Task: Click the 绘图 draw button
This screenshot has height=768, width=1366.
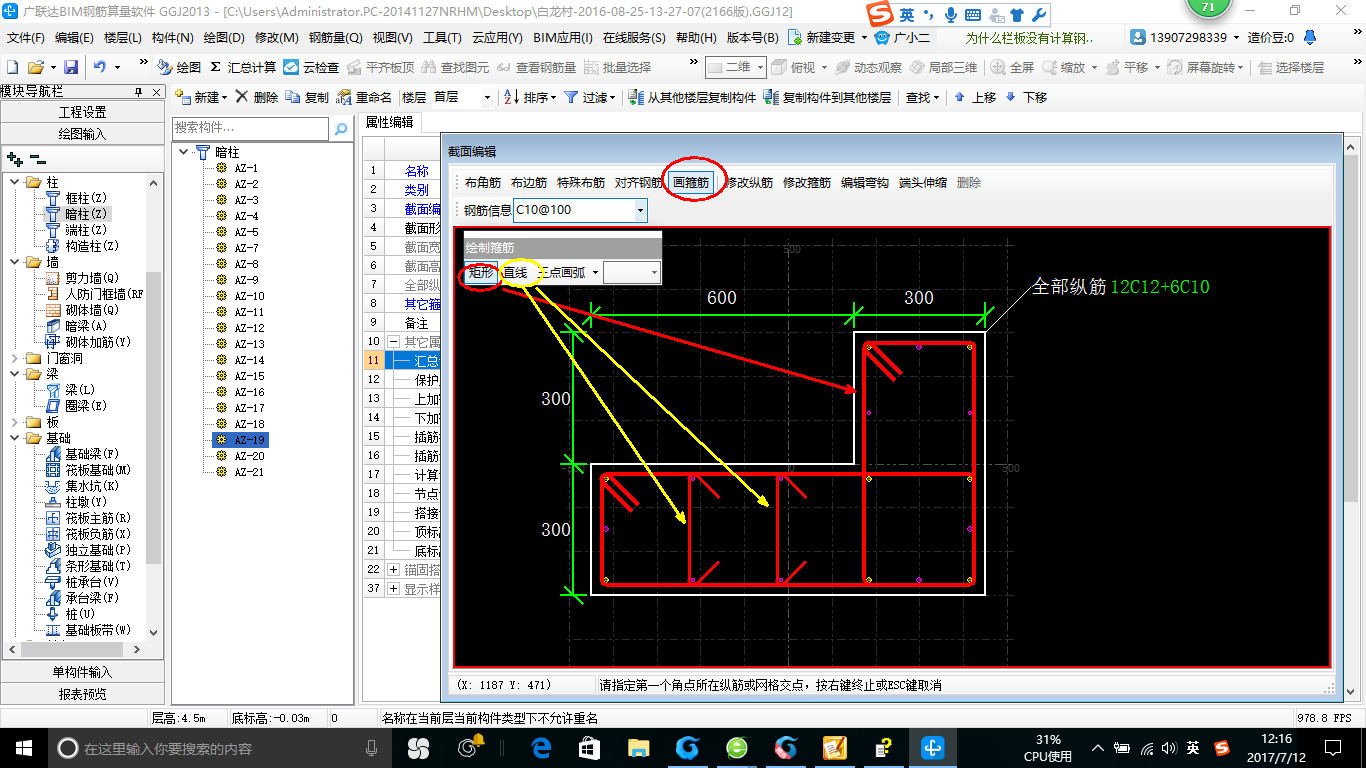Action: point(179,67)
